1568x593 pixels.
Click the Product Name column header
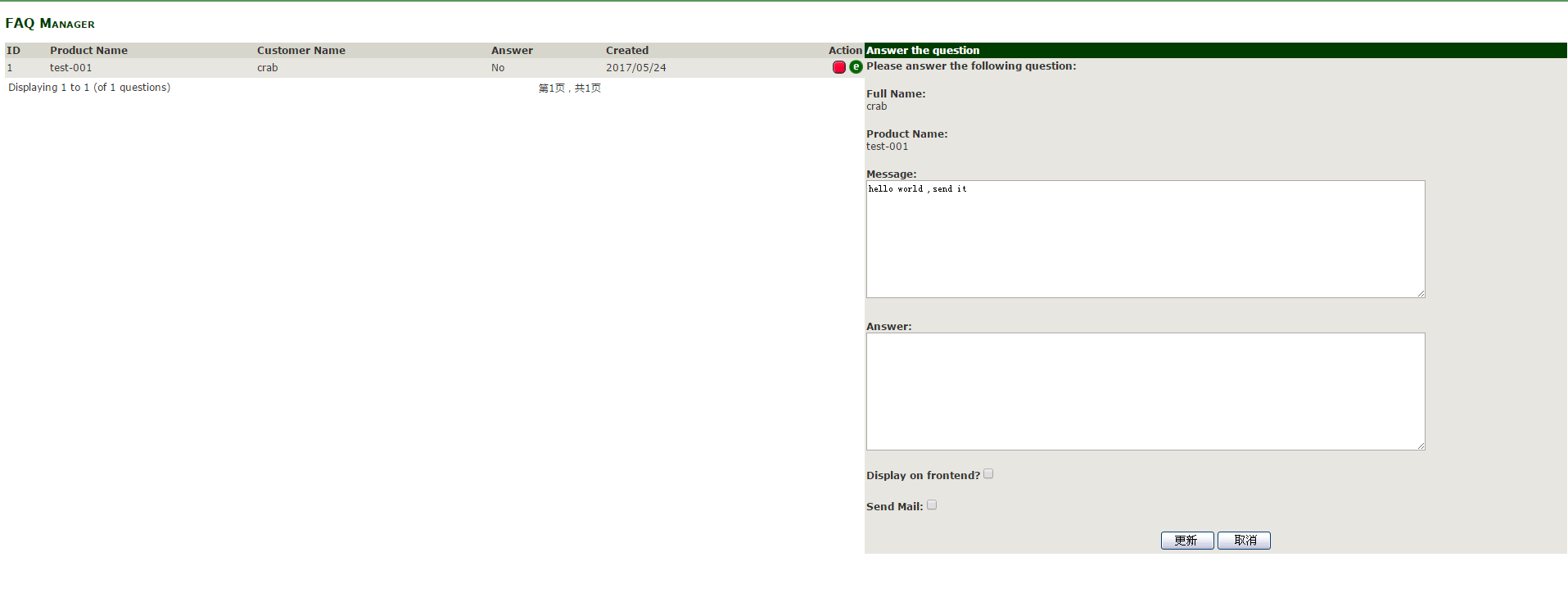(x=88, y=51)
